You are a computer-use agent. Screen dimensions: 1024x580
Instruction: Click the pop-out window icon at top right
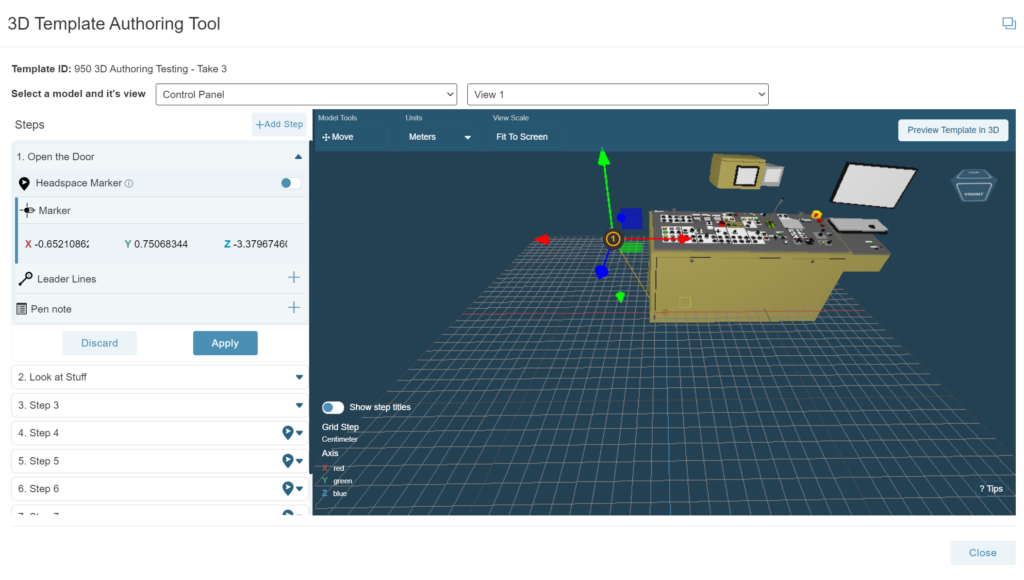coord(1009,24)
